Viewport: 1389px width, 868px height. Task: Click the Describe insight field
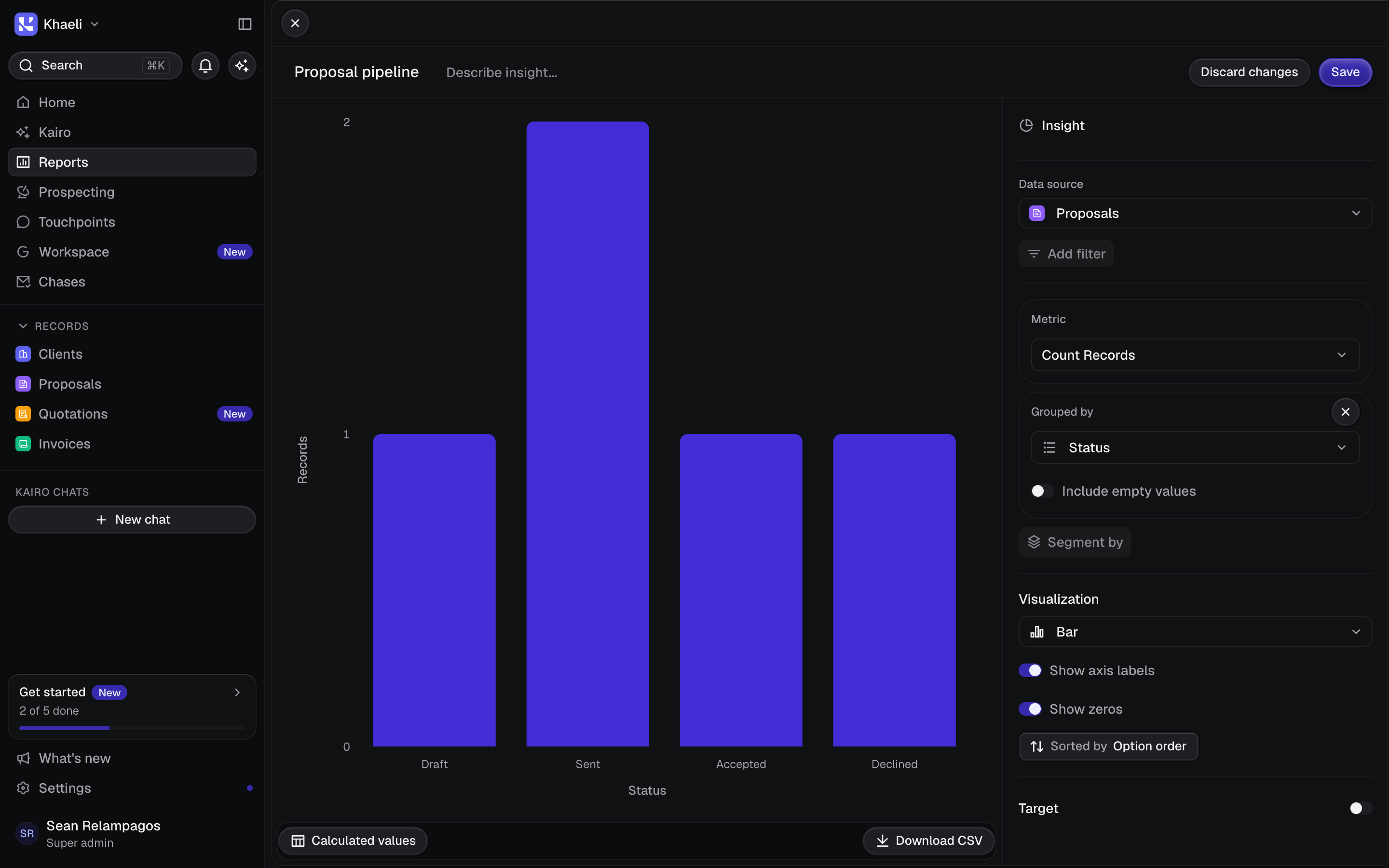[502, 72]
